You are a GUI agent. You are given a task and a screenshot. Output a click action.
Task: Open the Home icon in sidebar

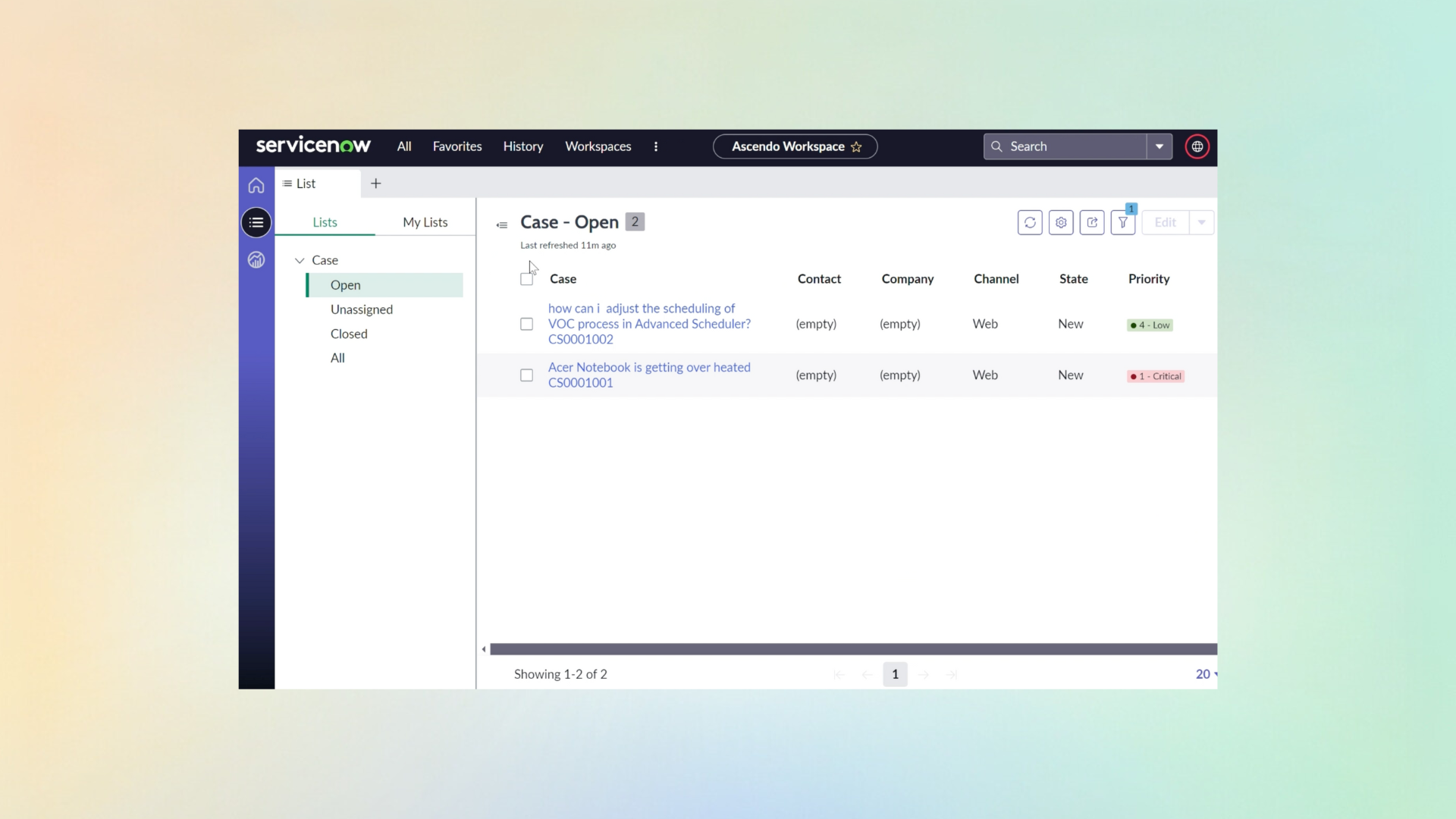point(256,185)
